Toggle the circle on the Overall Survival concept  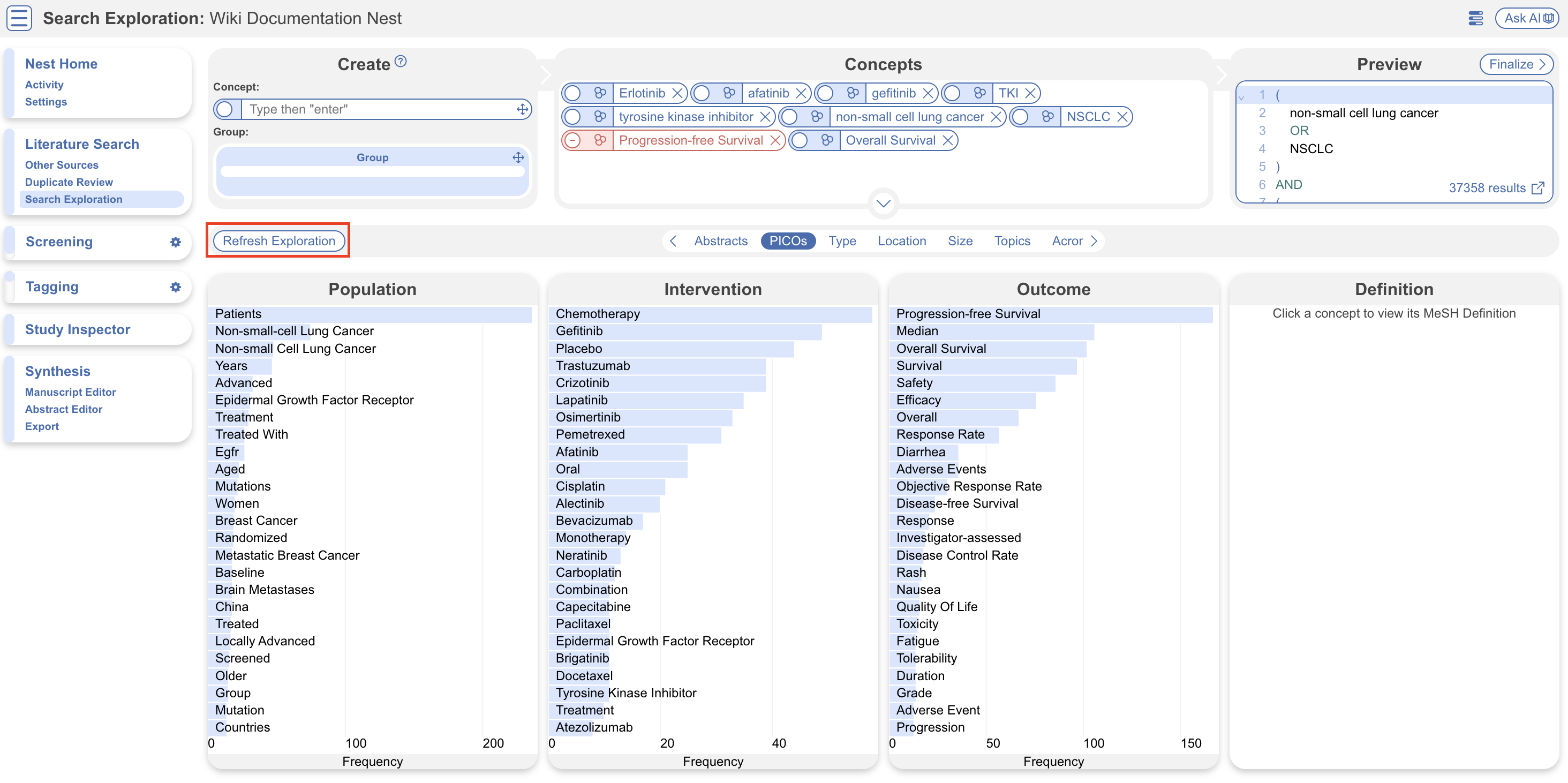tap(799, 141)
